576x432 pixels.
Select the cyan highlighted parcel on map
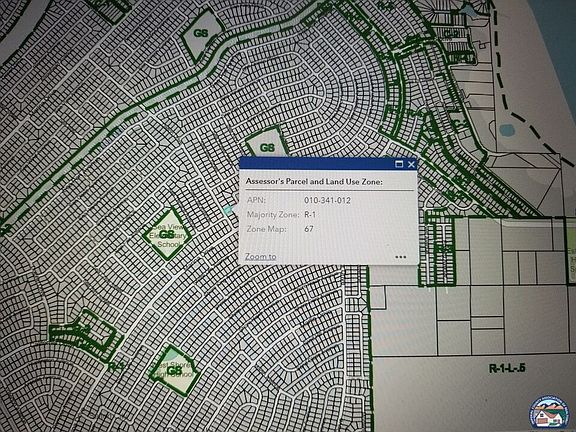click(x=228, y=209)
